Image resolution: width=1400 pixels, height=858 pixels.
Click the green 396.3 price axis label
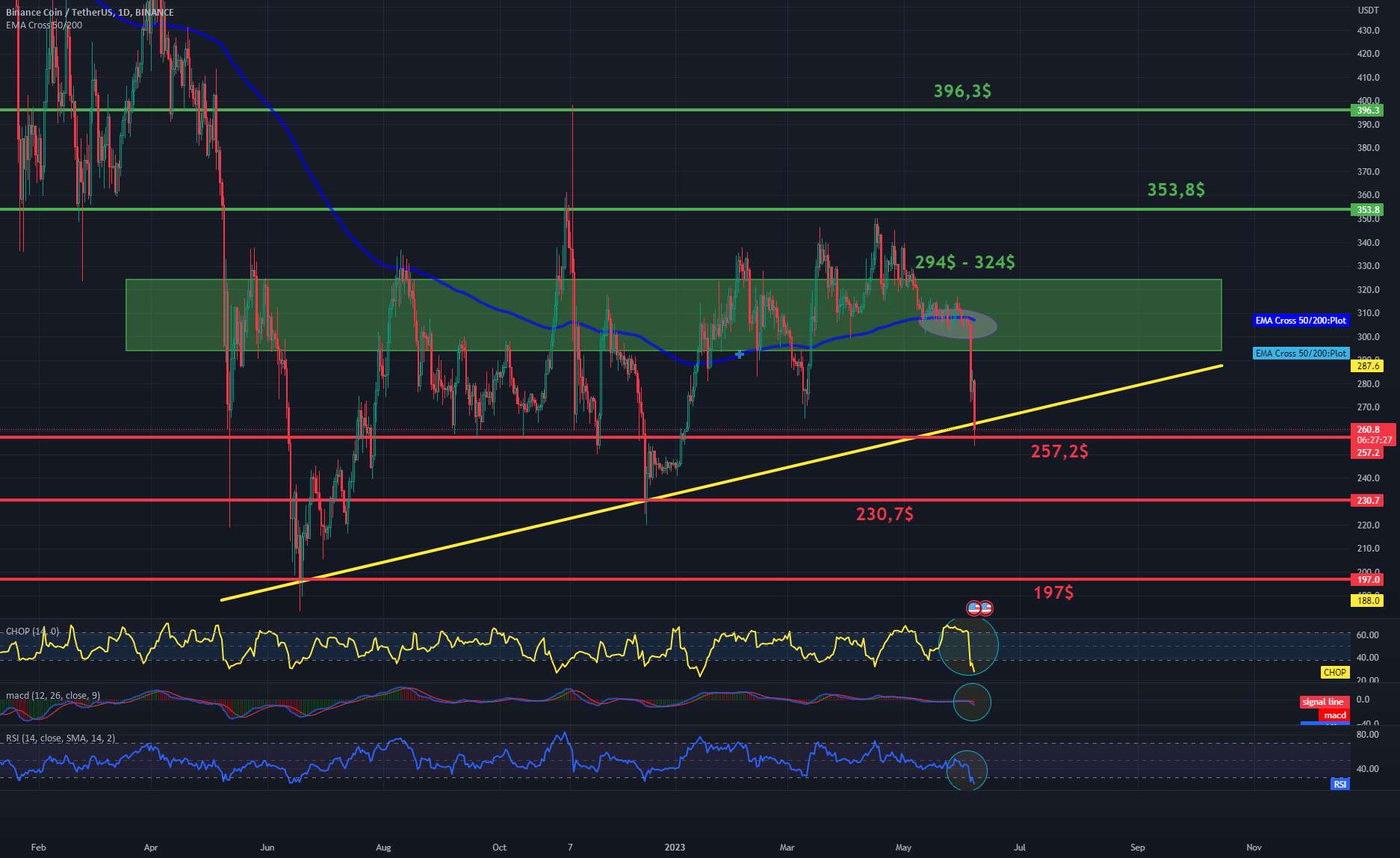[1367, 111]
